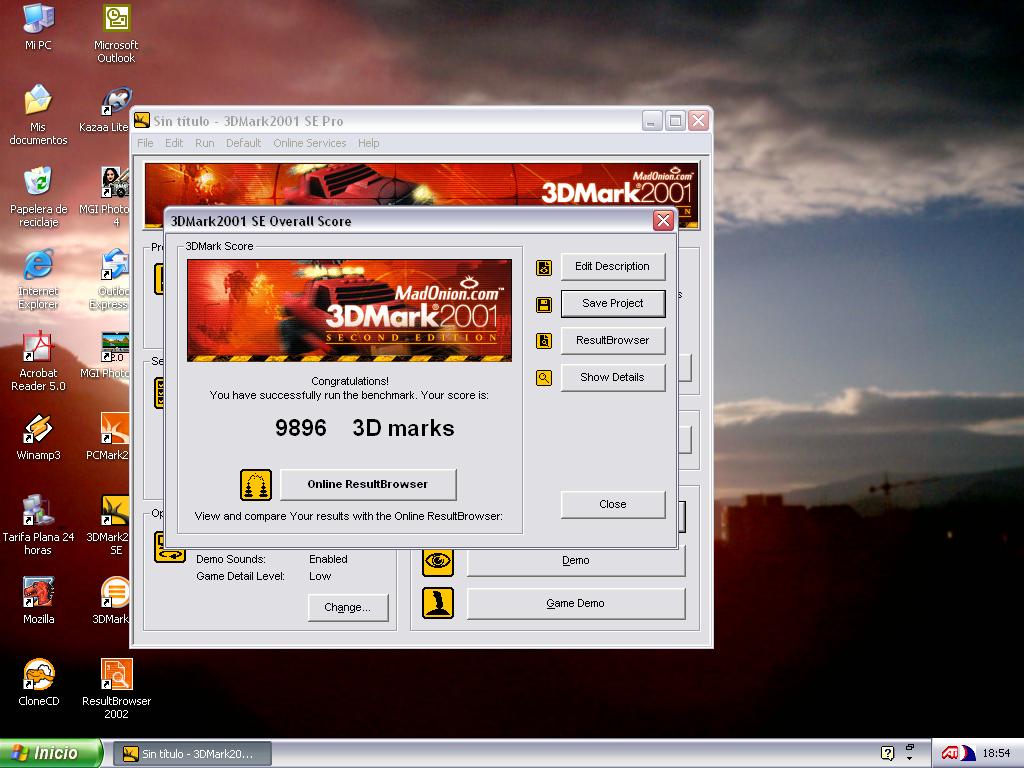Open the Help menu
This screenshot has height=768, width=1024.
368,143
